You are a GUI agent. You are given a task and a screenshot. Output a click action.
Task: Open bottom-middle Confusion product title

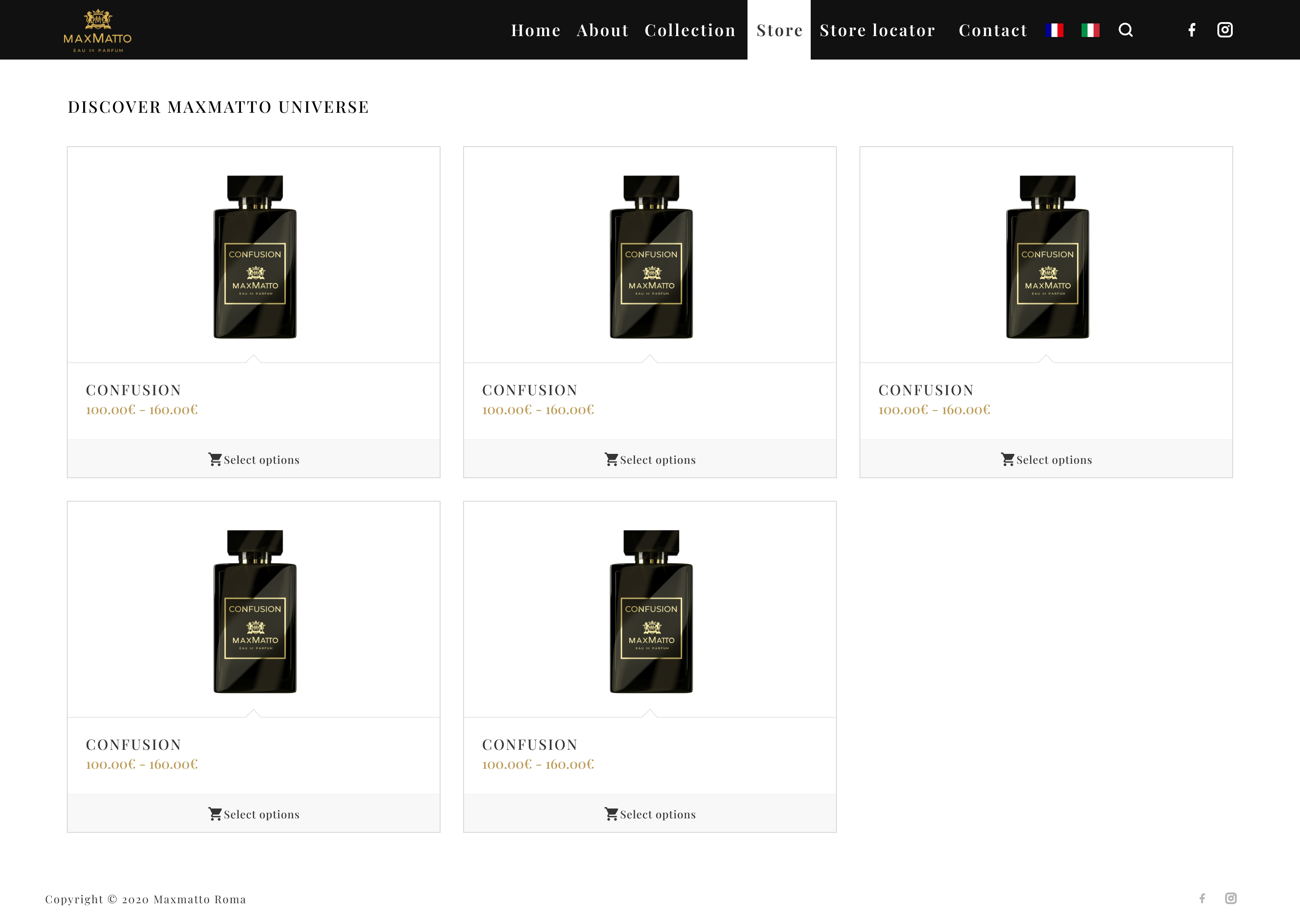tap(529, 744)
